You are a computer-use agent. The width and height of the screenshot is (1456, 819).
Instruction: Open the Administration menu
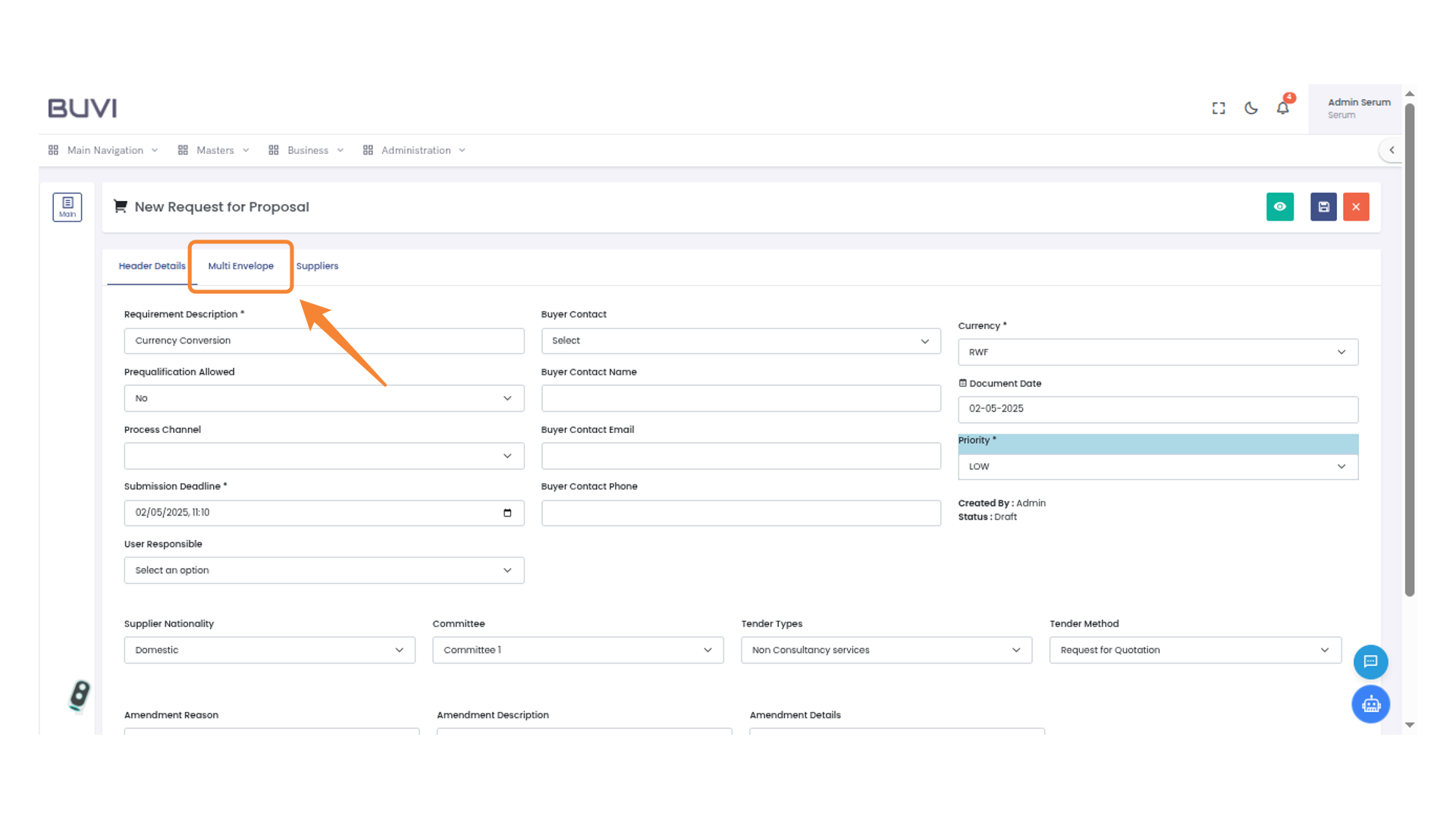click(x=415, y=150)
